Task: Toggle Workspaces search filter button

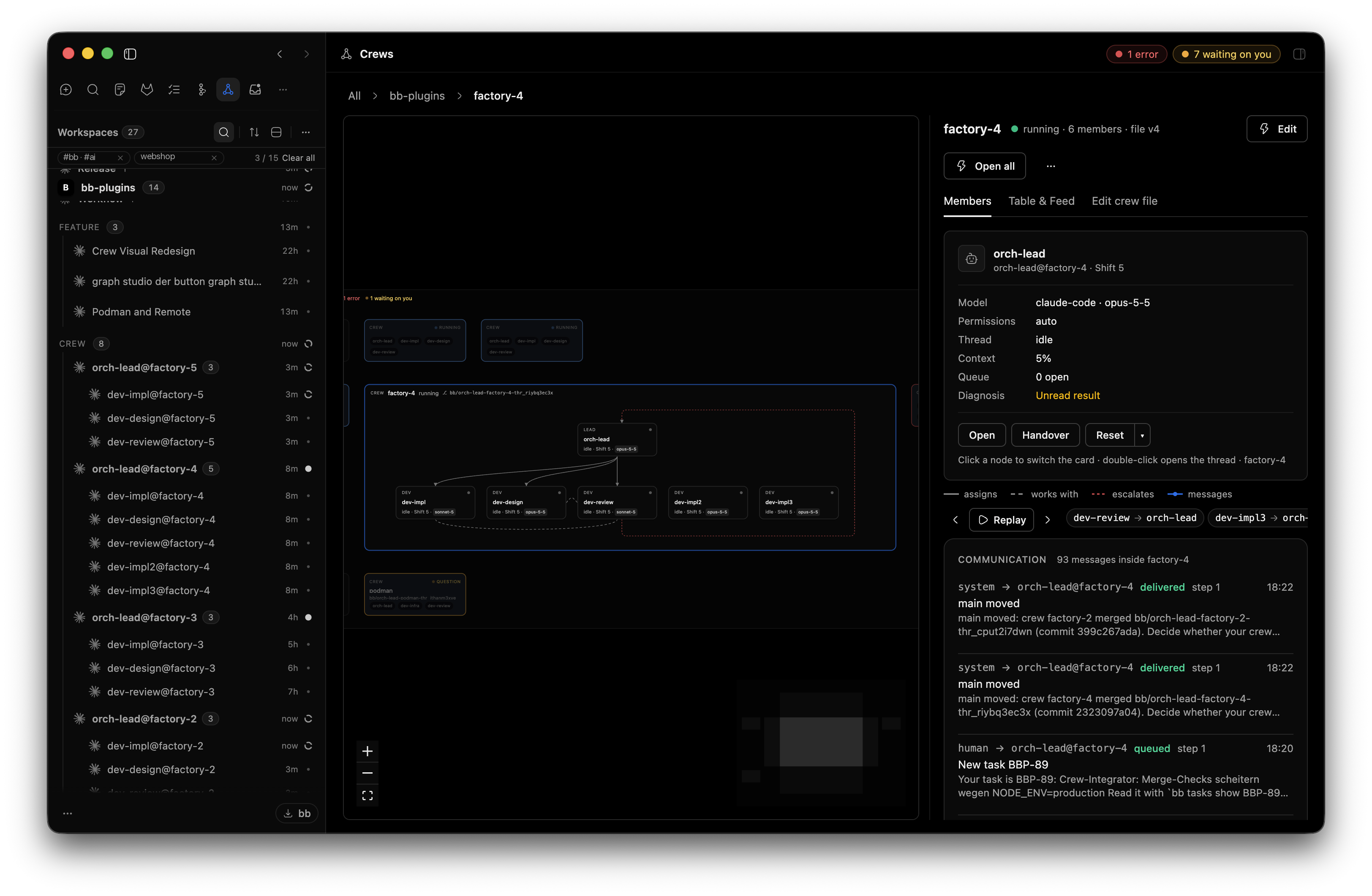Action: pos(224,132)
